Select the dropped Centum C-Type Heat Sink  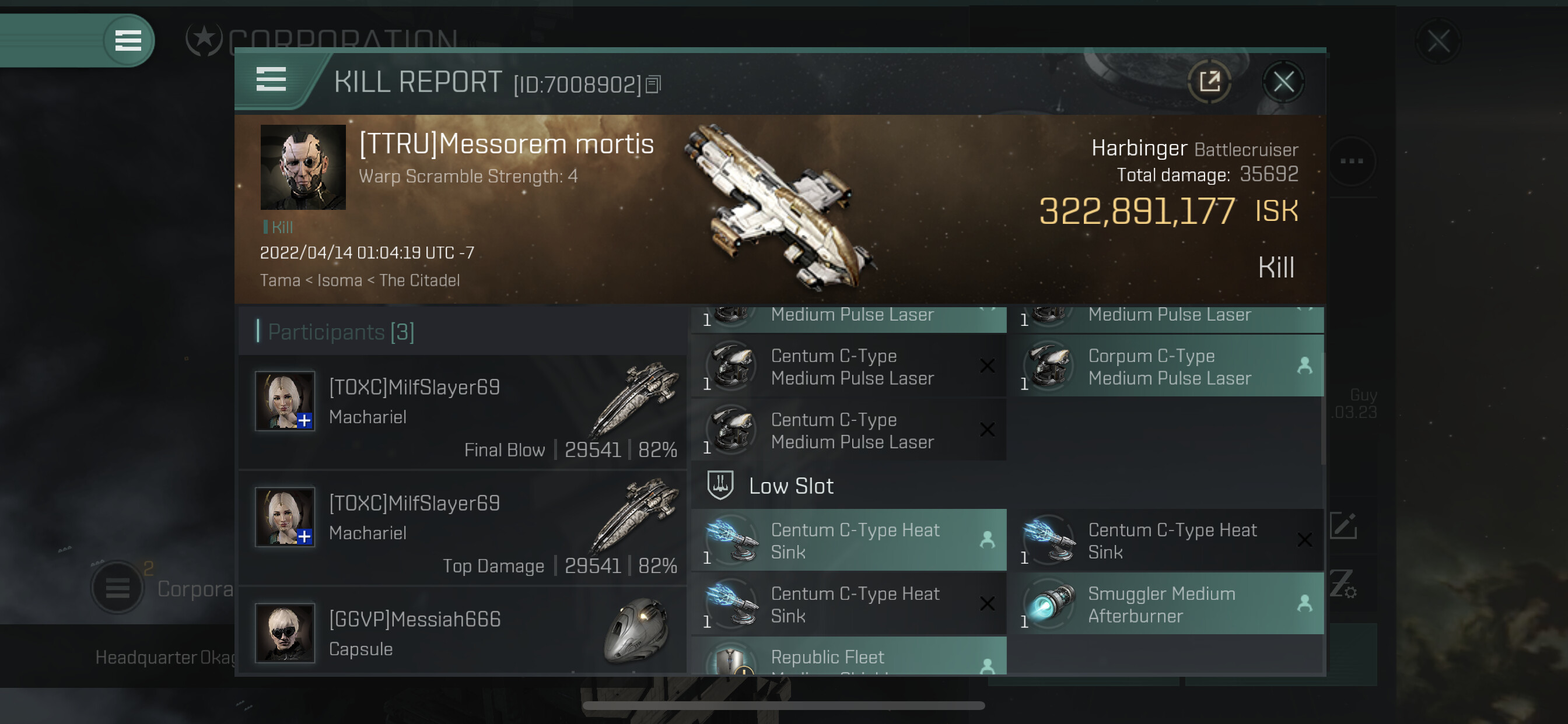point(849,540)
